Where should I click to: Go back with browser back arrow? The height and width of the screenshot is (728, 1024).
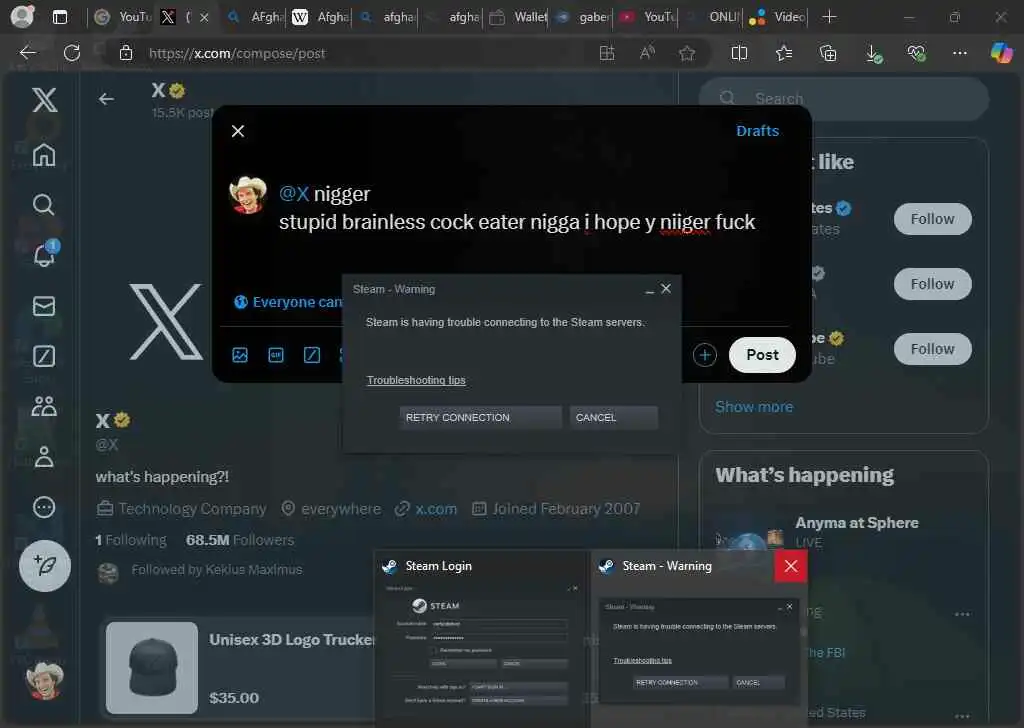point(28,53)
